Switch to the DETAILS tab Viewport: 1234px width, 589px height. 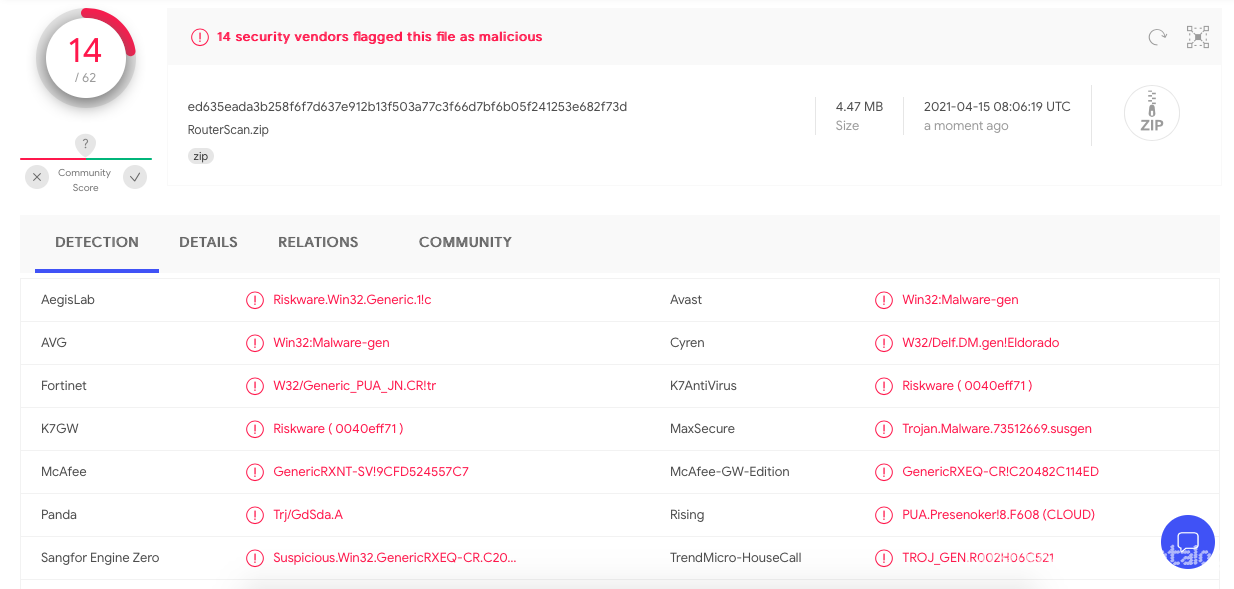pos(208,242)
